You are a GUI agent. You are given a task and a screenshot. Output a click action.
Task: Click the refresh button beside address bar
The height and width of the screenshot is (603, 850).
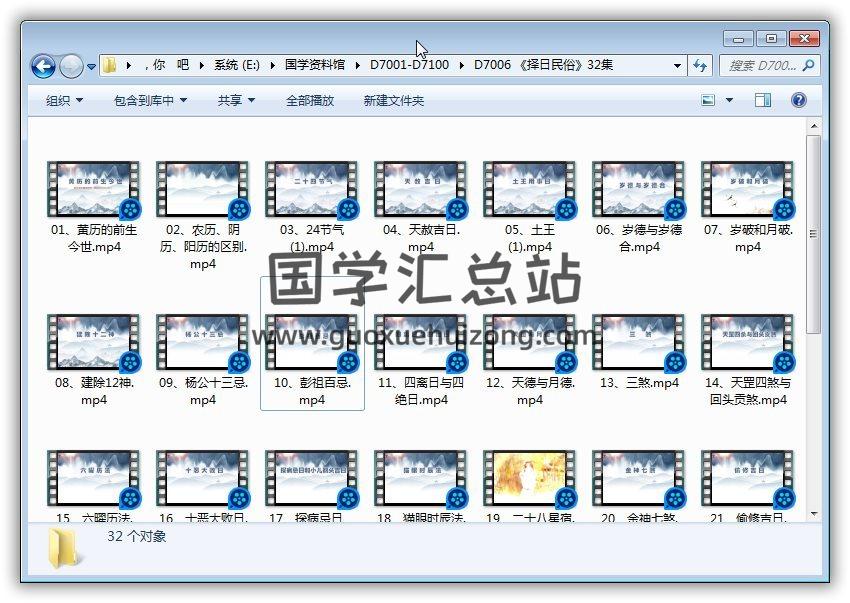(701, 66)
